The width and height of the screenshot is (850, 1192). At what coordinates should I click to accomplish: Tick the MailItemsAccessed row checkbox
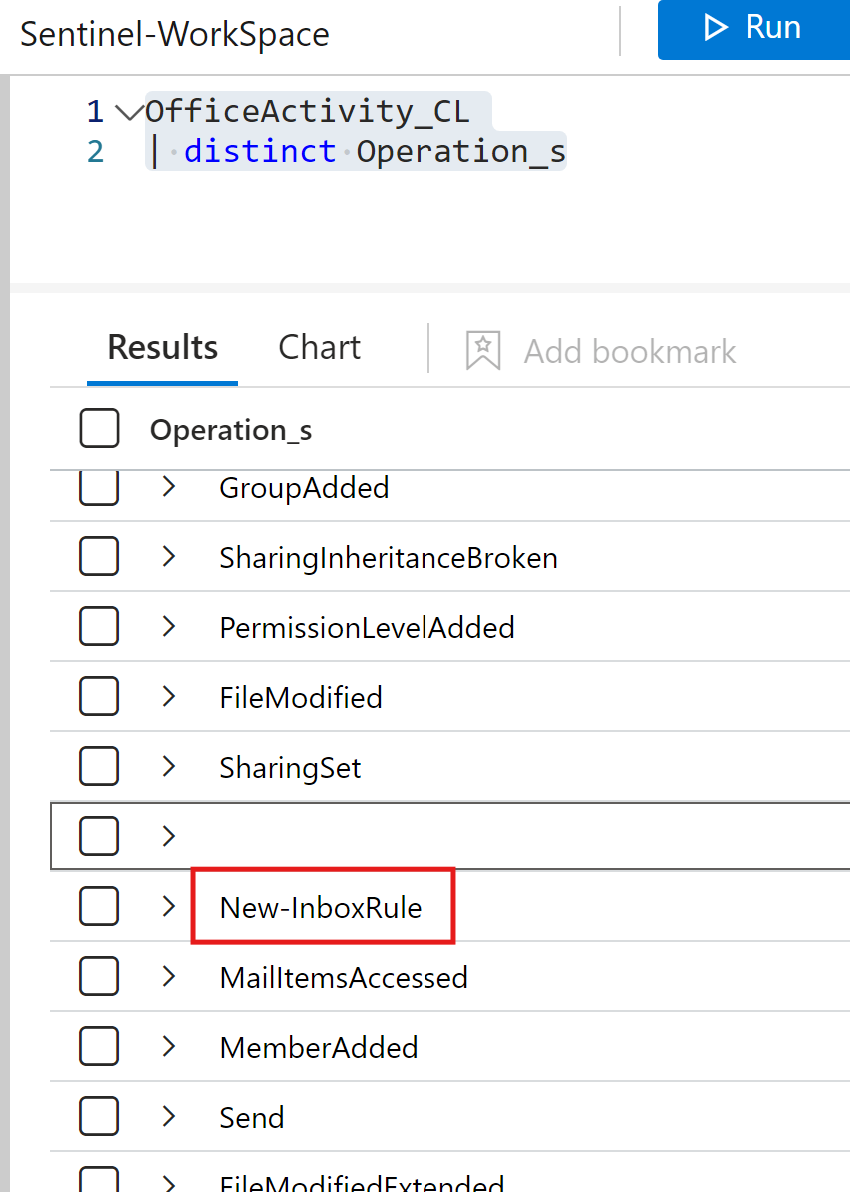click(99, 977)
